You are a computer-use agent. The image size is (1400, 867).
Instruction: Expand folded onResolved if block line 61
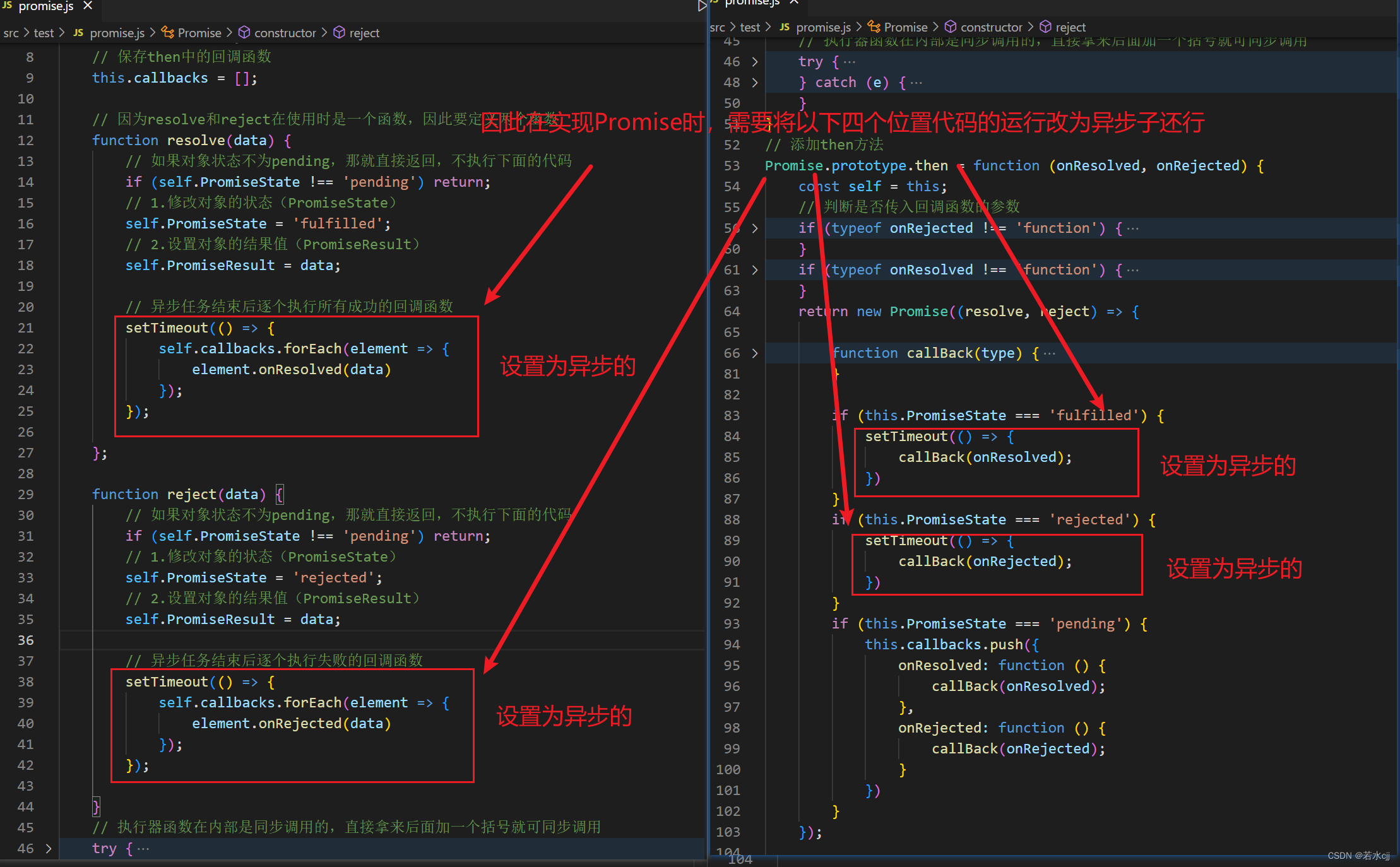pos(755,269)
